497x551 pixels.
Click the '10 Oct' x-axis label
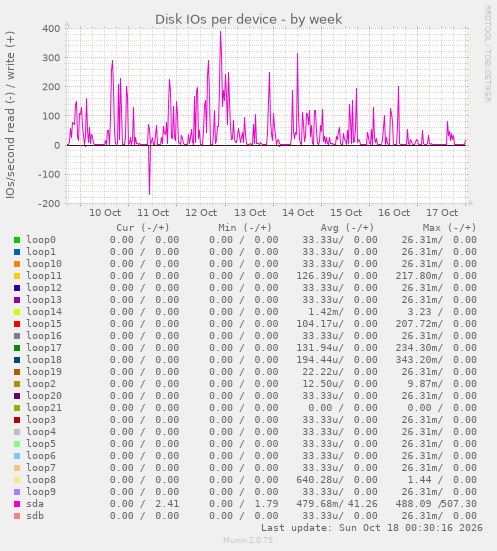105,213
